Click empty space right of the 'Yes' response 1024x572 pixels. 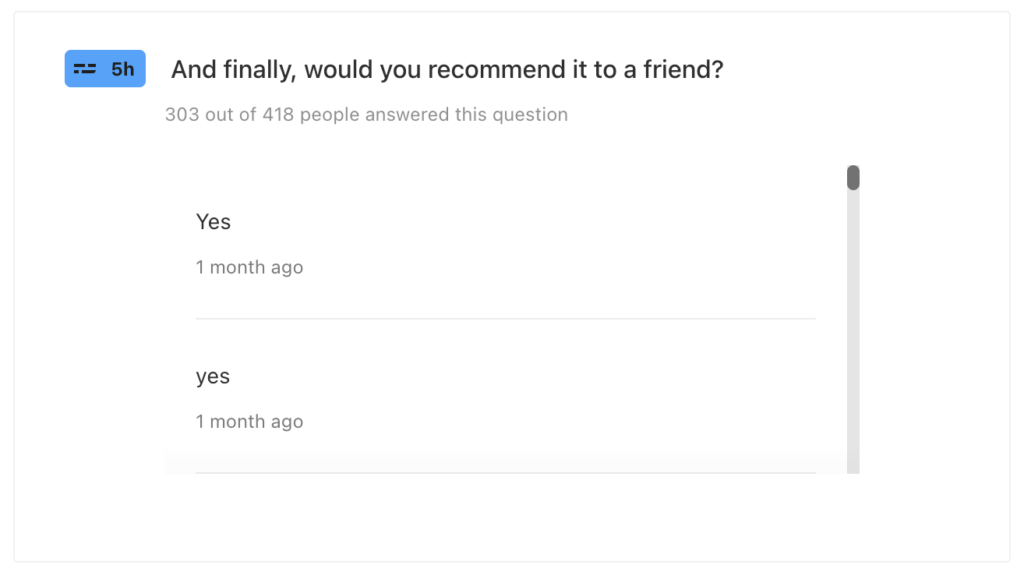(550, 222)
